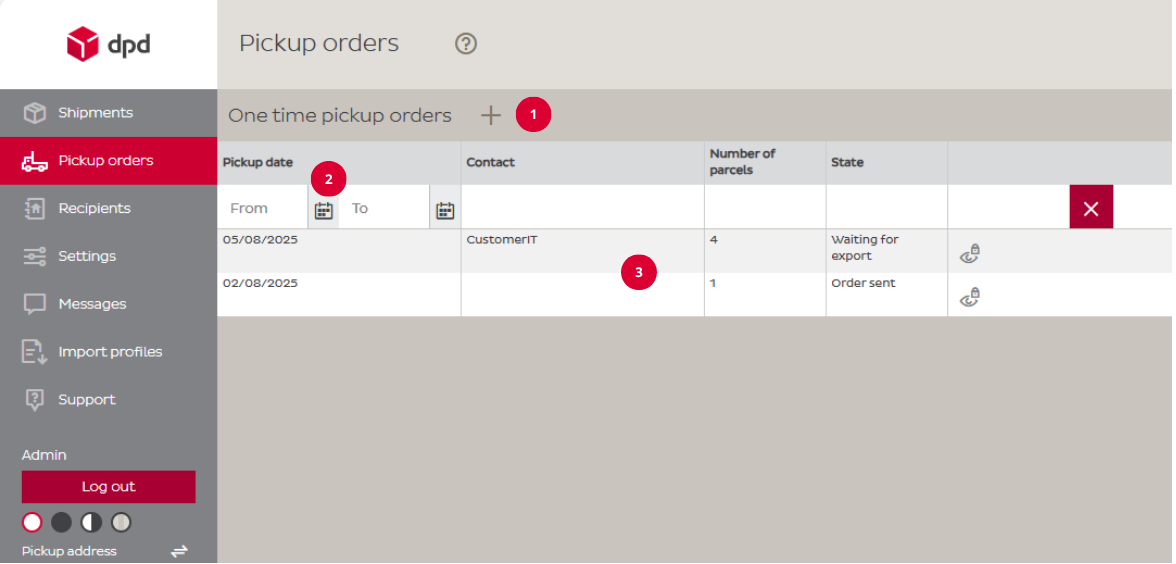Focus the Contact filter field
The height and width of the screenshot is (564, 1176).
click(x=583, y=207)
